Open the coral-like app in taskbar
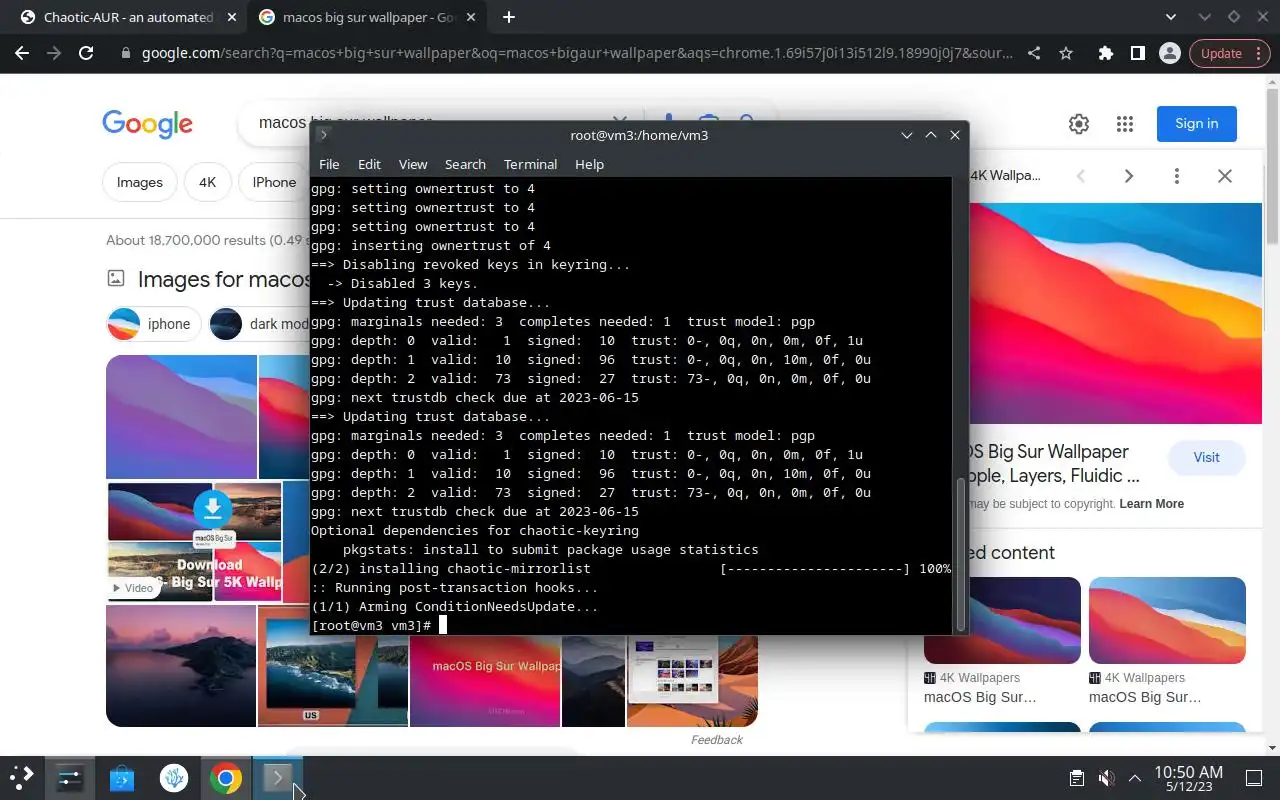Screen dimensions: 1280x800 (x=174, y=778)
